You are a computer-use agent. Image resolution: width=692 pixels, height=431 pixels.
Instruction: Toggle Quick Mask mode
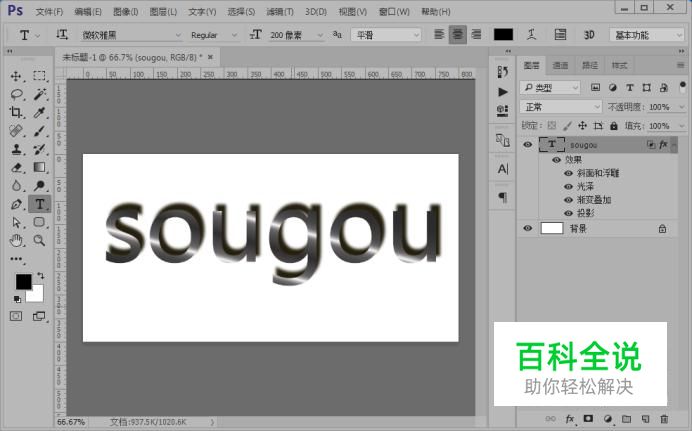click(16, 316)
